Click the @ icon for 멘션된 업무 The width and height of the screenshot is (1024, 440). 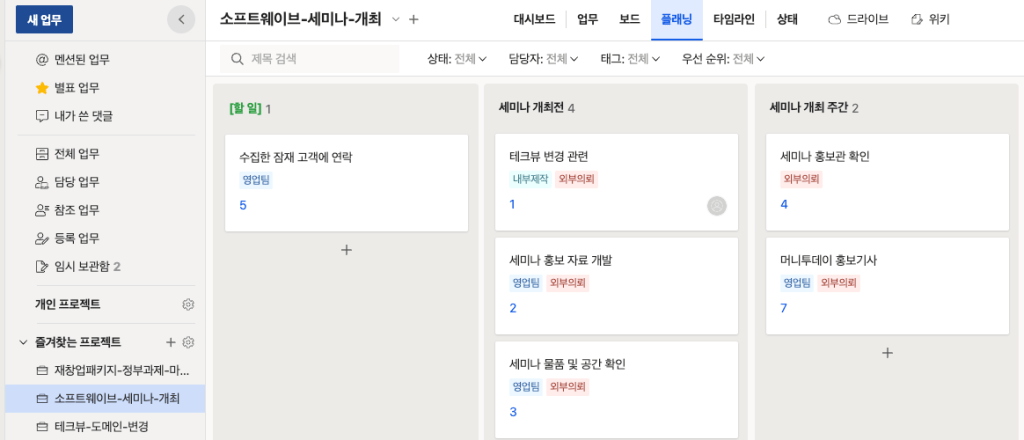42,60
